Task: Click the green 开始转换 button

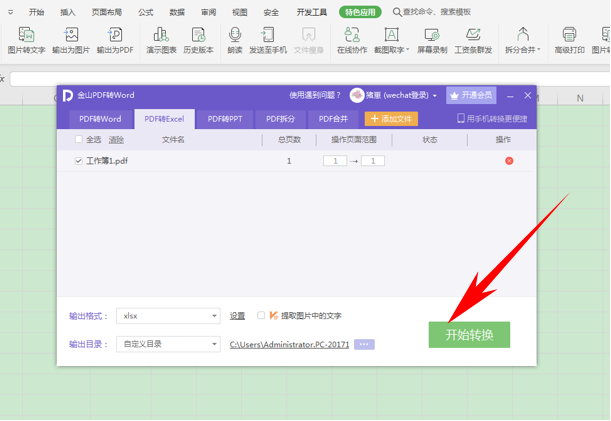Action: pos(469,334)
